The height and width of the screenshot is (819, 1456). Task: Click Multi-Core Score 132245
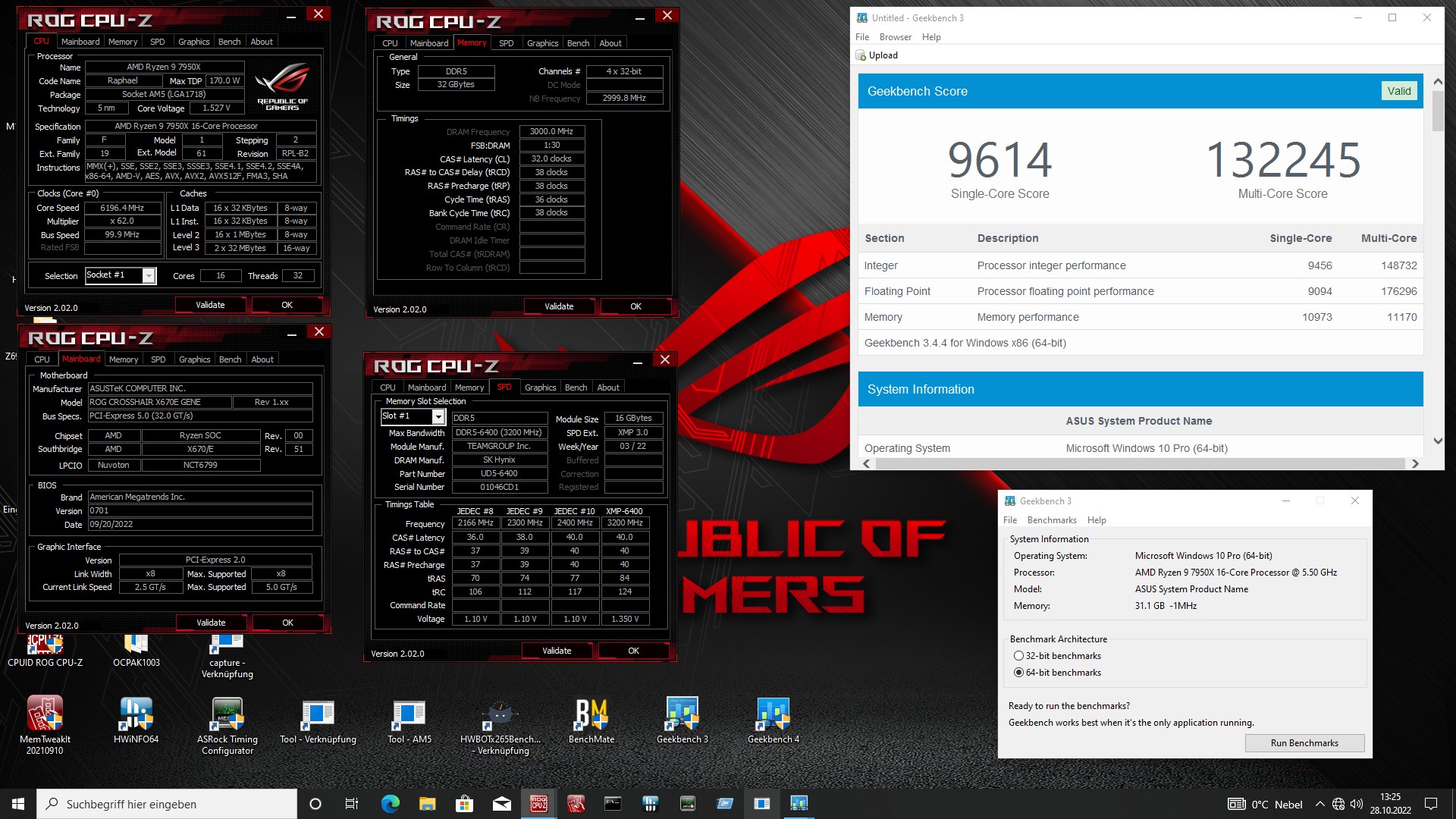click(x=1283, y=160)
